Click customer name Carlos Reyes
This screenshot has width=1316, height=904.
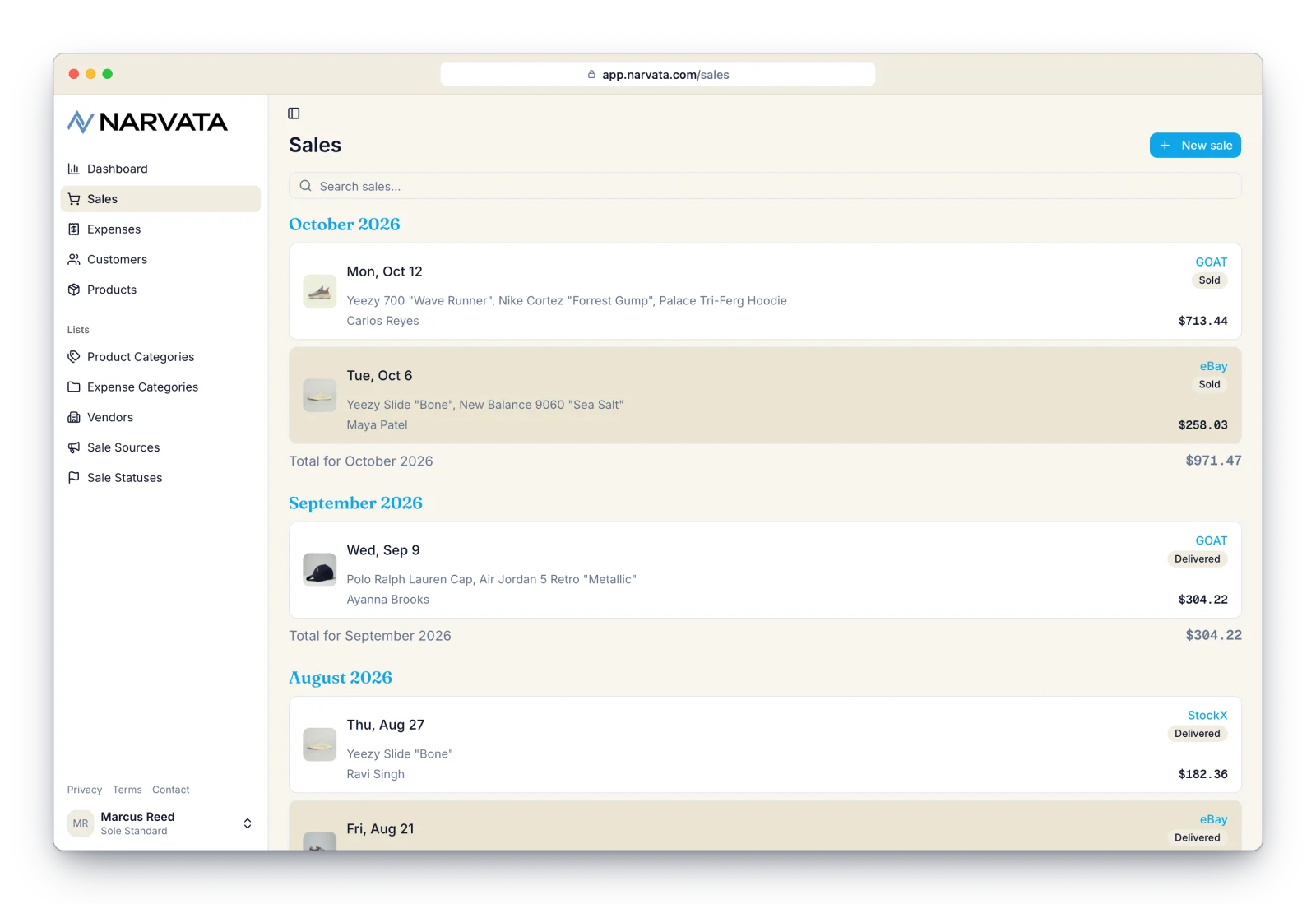382,321
